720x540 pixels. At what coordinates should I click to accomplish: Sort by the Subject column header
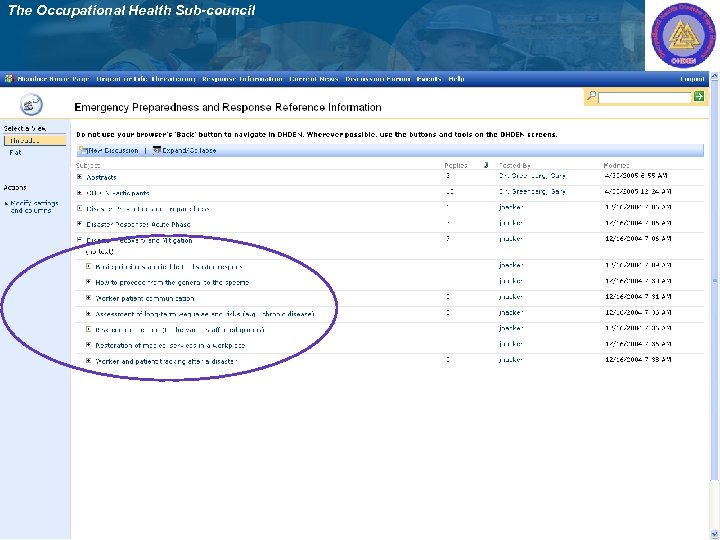point(88,165)
